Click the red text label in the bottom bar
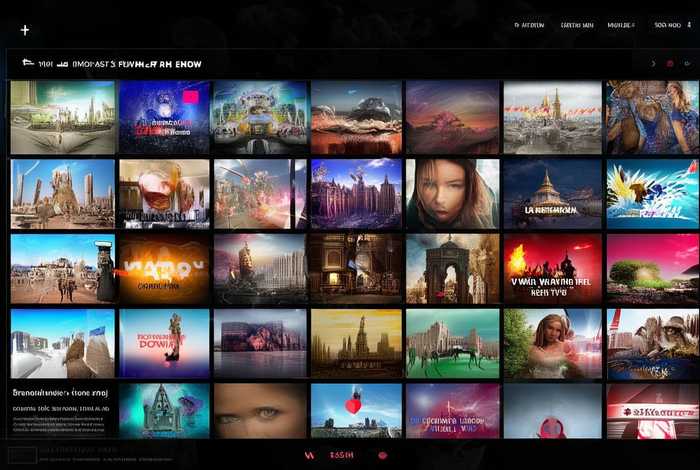 (342, 455)
